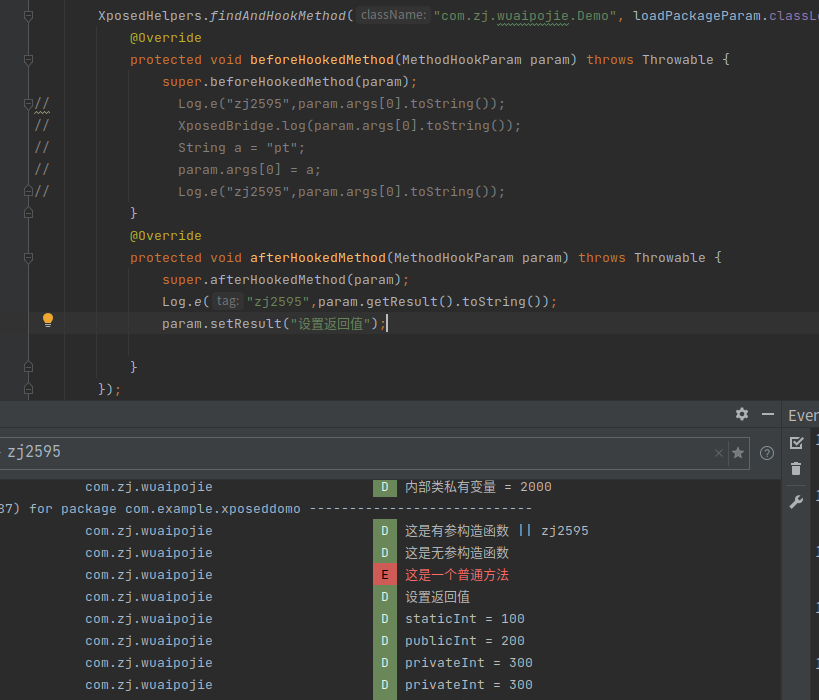
Task: Click the tag: hint in Log.e call
Action: 228,301
